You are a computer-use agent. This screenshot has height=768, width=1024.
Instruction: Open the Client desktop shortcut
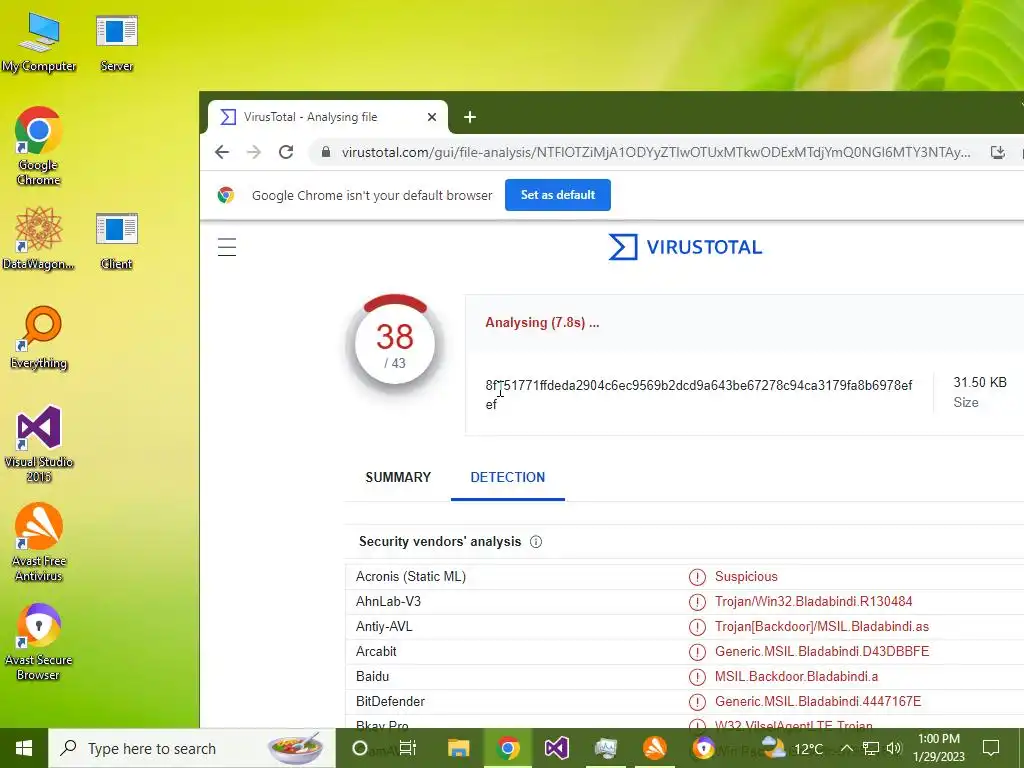click(116, 240)
